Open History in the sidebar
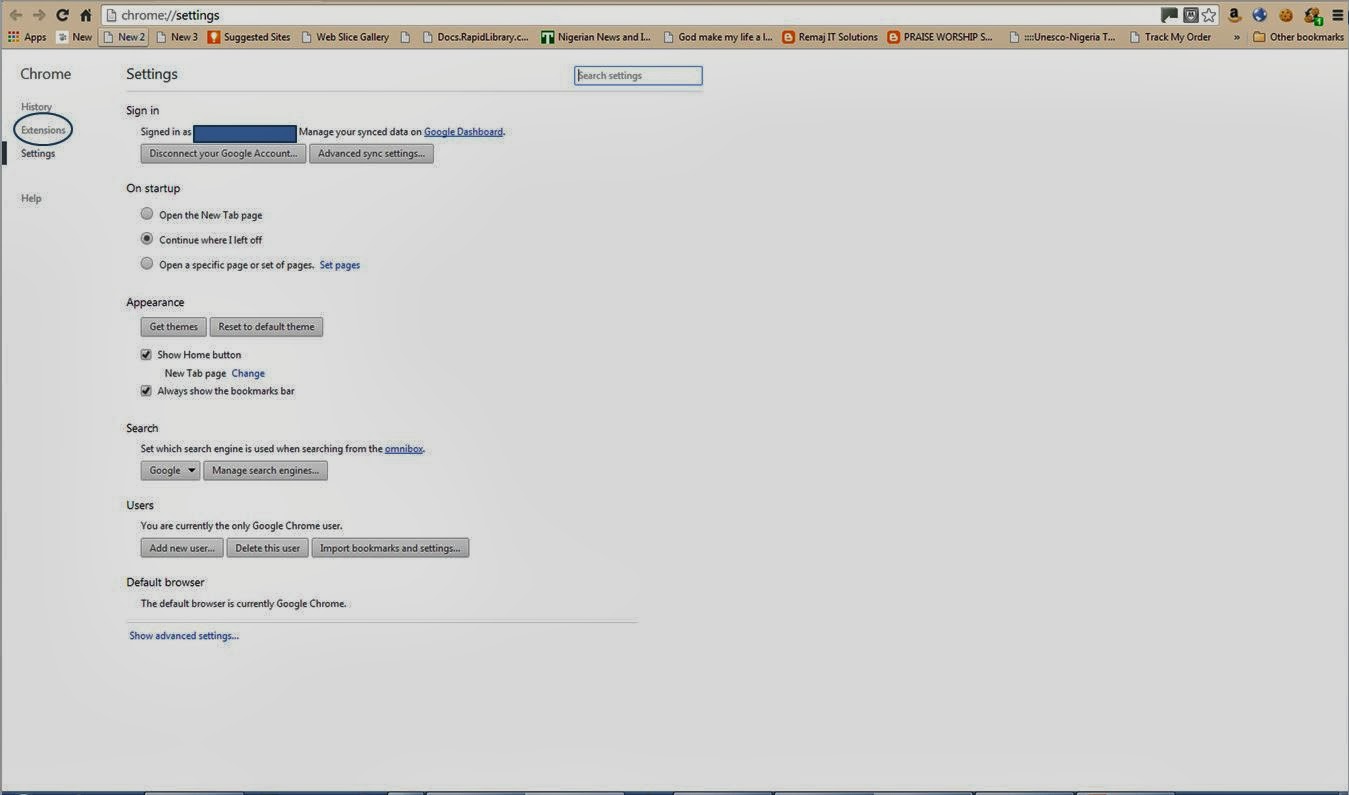1349x795 pixels. pyautogui.click(x=36, y=106)
